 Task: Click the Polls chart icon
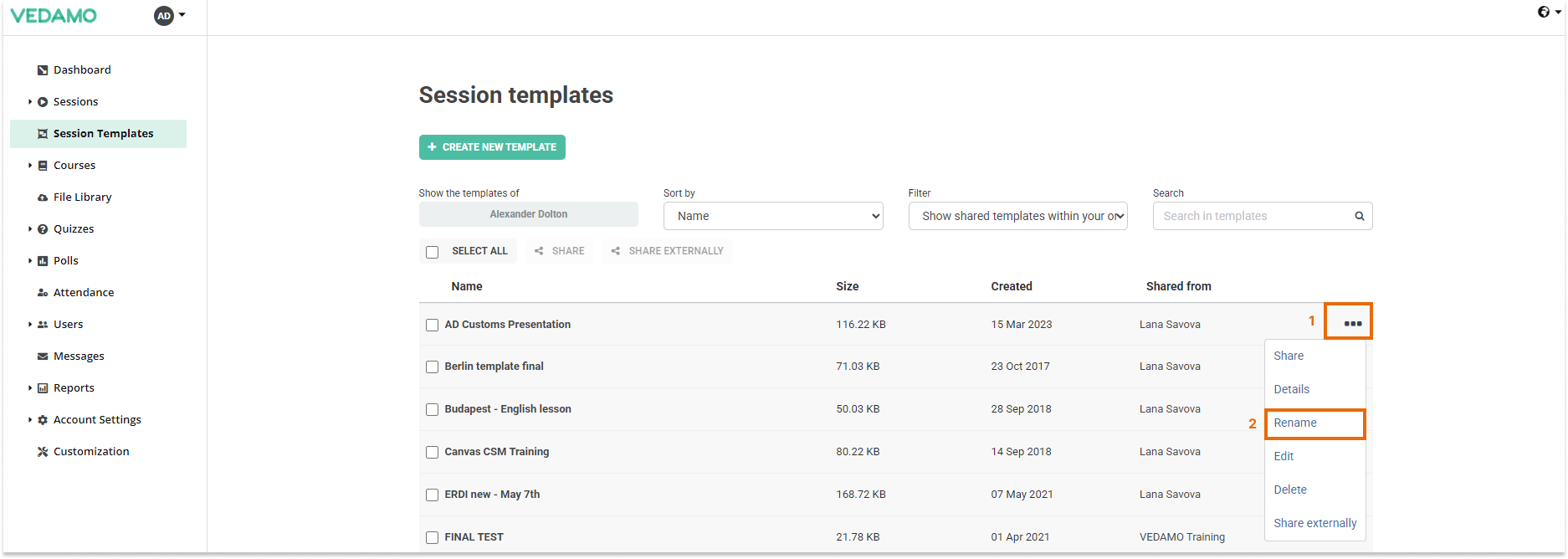(x=43, y=261)
